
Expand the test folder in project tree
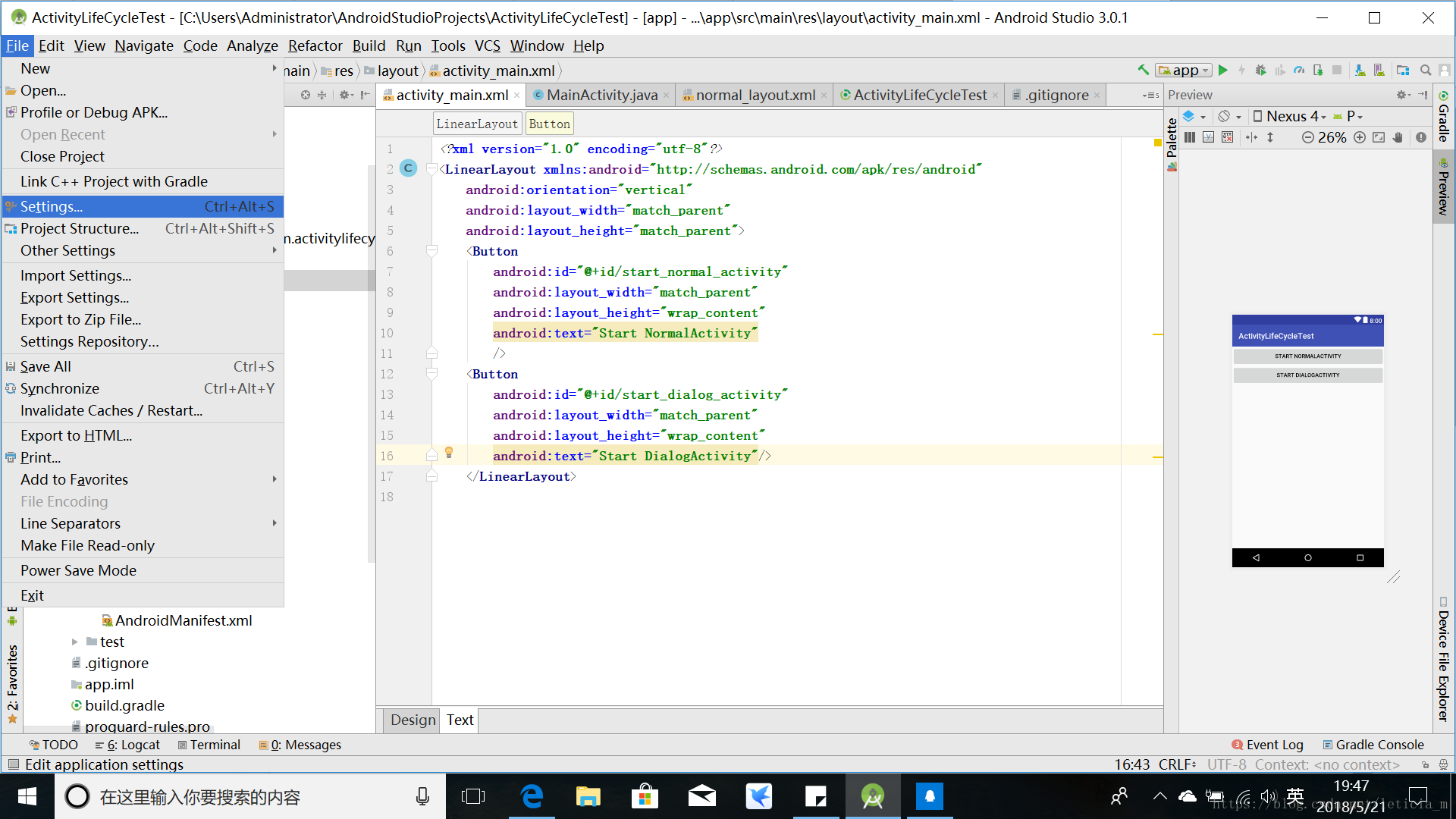[x=74, y=642]
